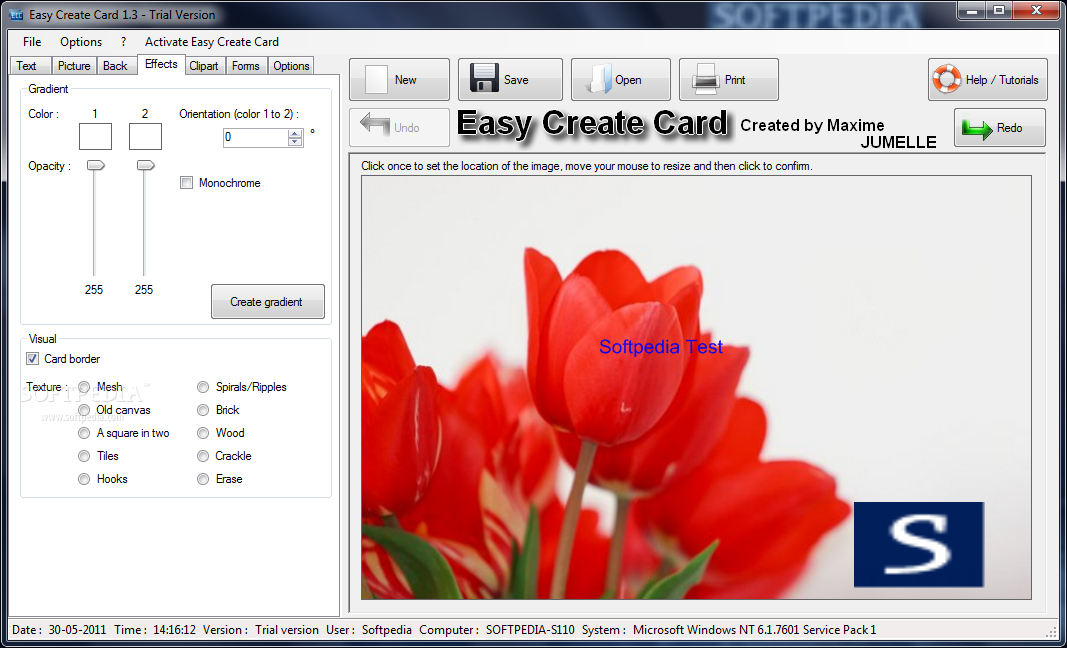Switch to the Back tab

click(115, 65)
